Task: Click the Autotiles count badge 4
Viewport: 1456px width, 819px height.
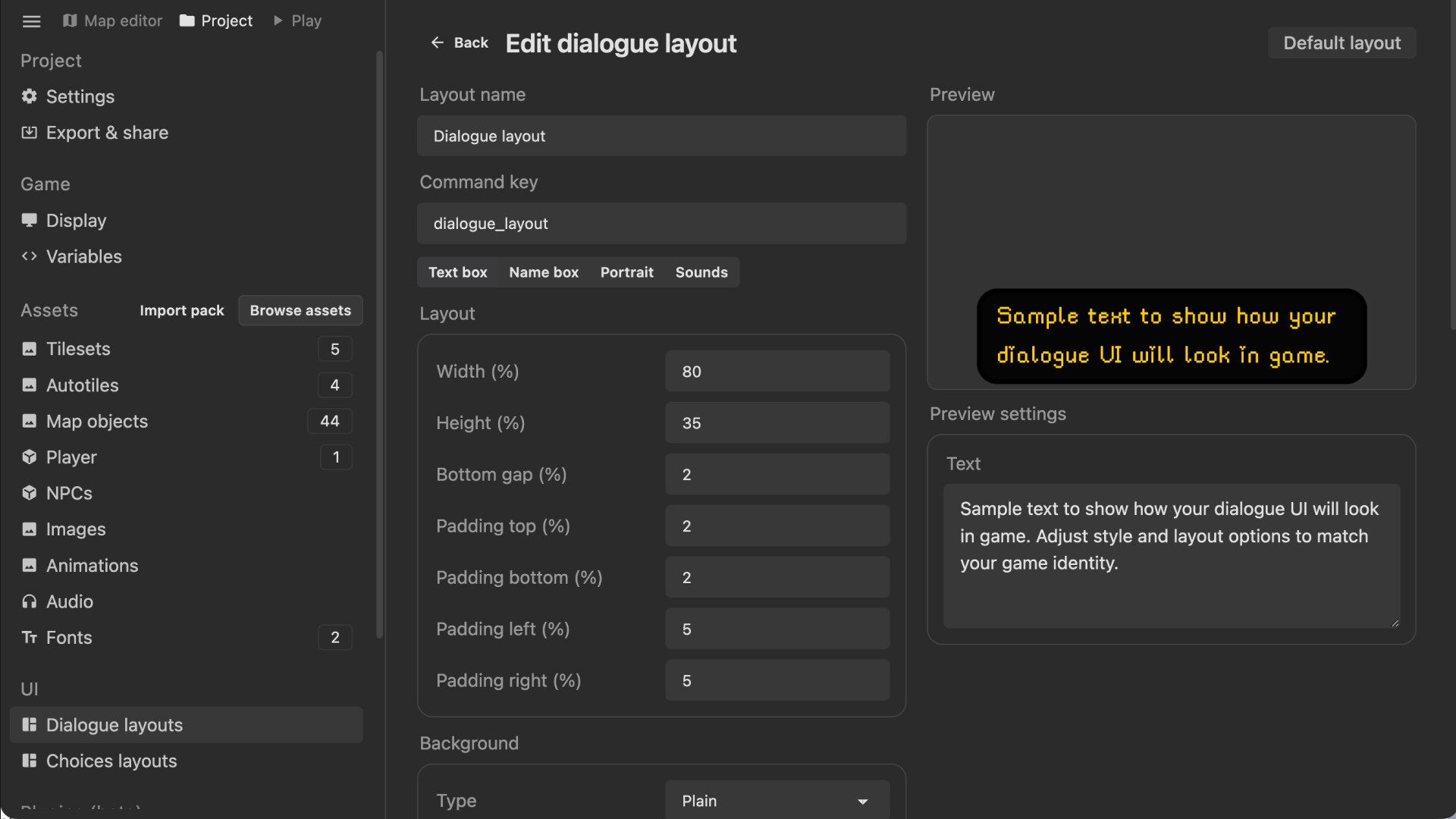Action: [334, 385]
